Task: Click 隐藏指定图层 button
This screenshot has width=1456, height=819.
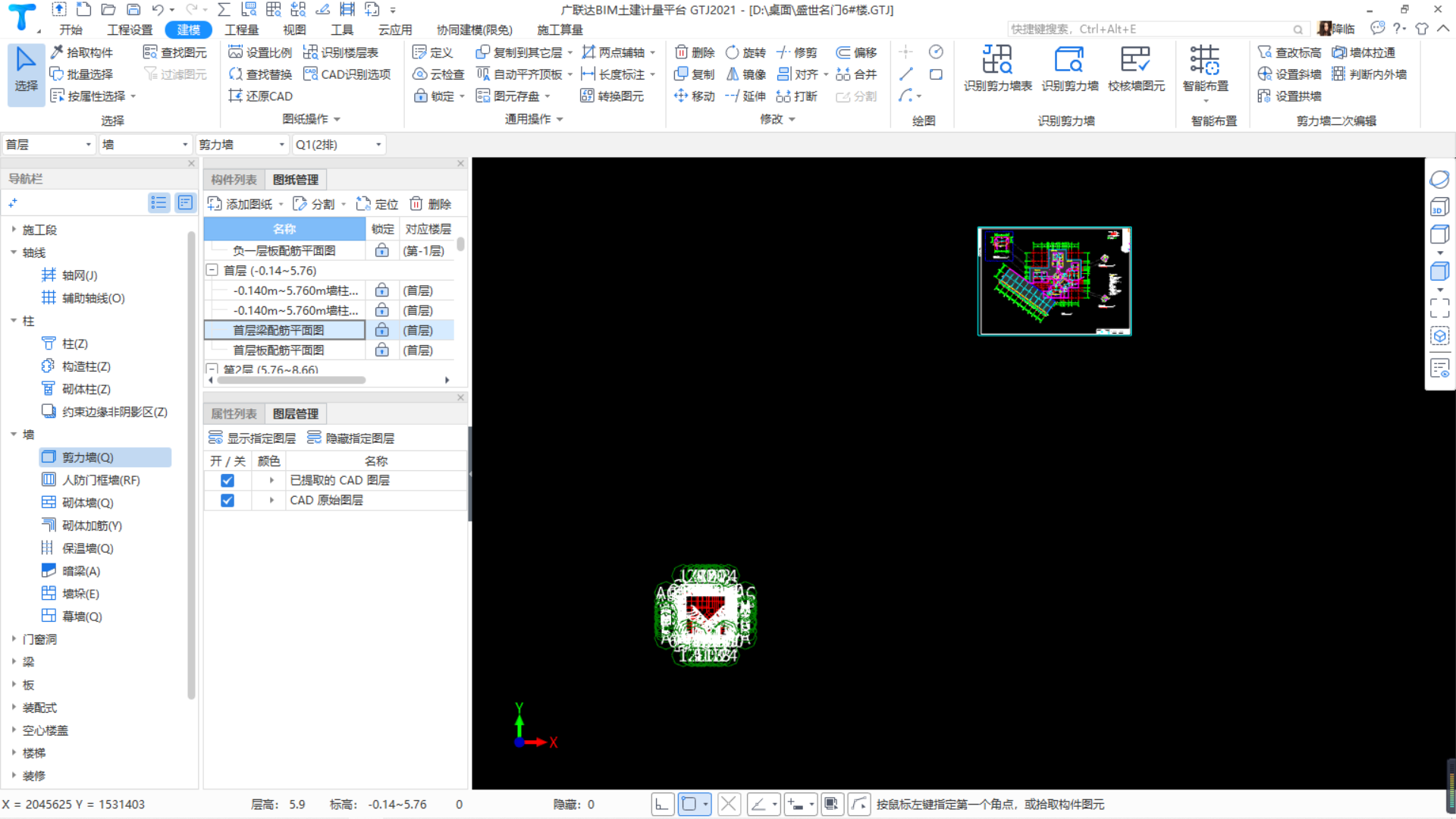Action: click(x=350, y=438)
